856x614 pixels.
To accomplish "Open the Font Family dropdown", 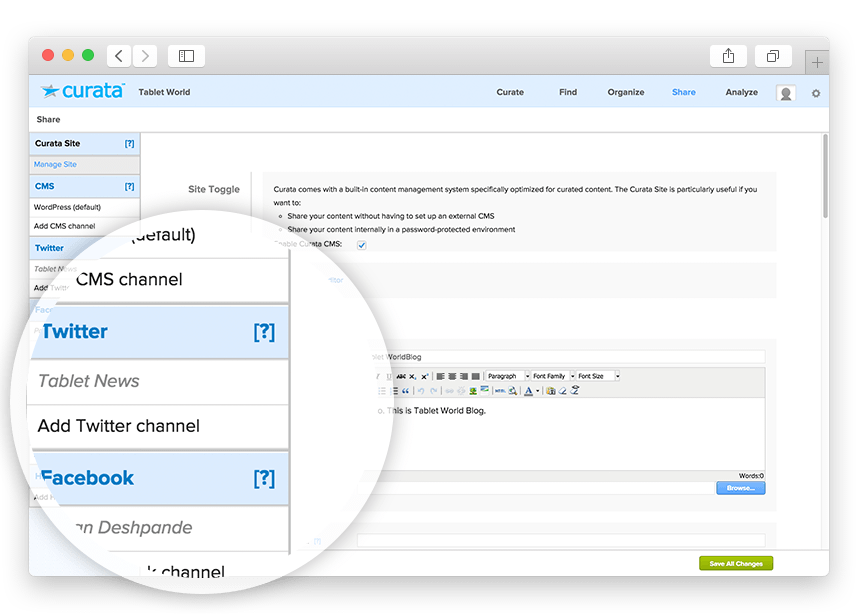I will (x=553, y=376).
